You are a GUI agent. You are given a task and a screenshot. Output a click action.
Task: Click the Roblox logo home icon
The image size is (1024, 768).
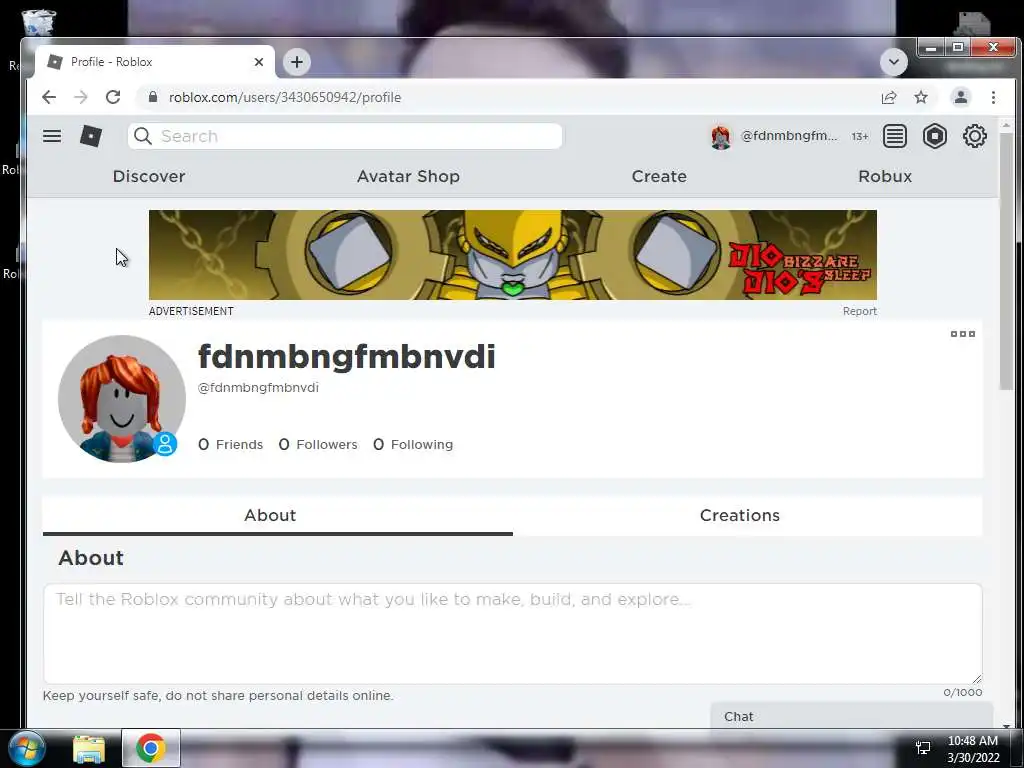click(91, 136)
